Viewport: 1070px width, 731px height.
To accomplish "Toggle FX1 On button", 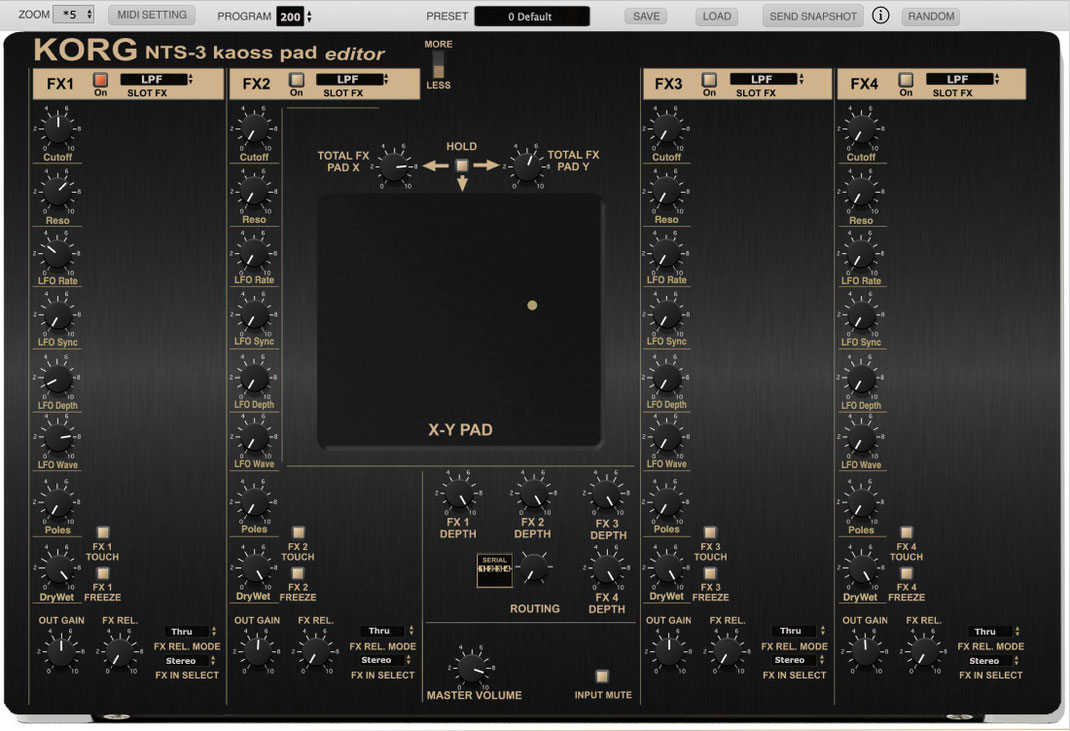I will click(x=100, y=80).
